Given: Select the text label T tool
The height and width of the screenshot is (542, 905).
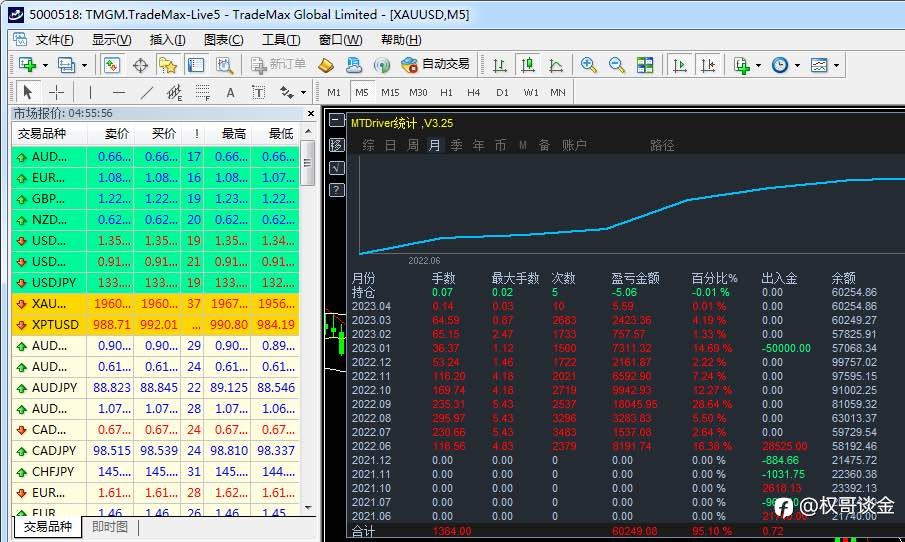Looking at the screenshot, I should (x=259, y=92).
